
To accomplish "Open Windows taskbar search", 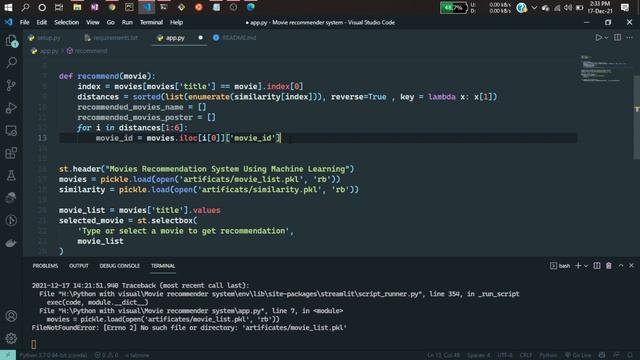I will tap(25, 7).
